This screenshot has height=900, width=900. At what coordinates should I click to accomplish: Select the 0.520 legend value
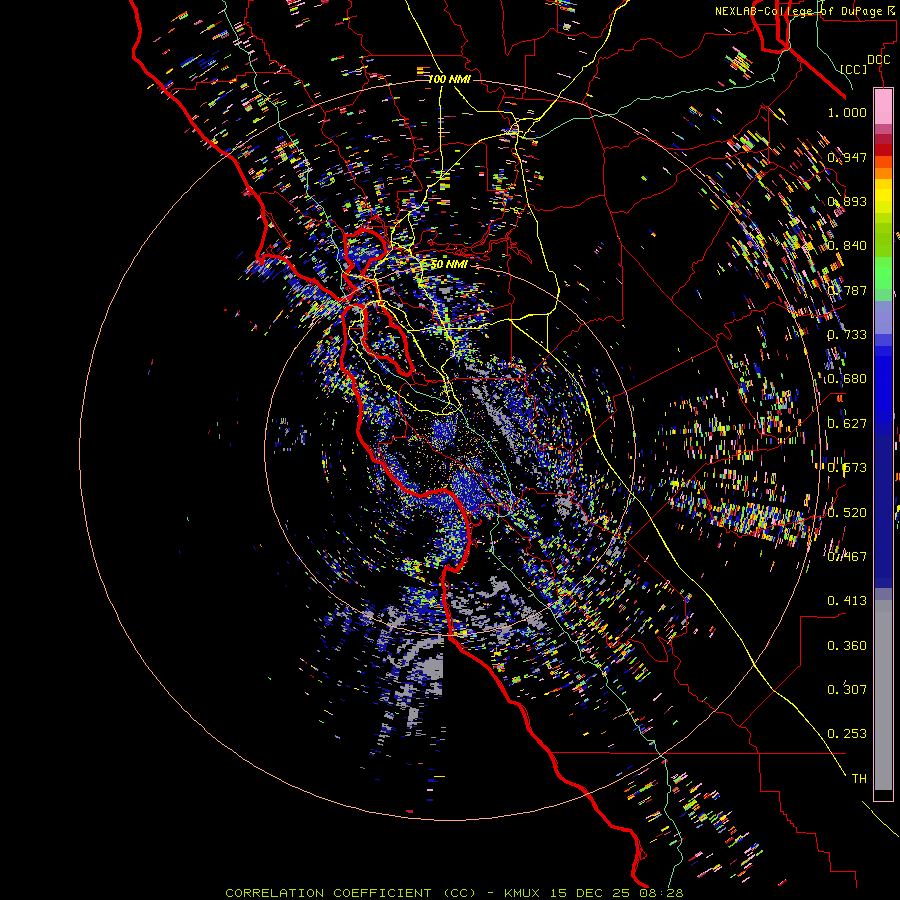(x=847, y=513)
